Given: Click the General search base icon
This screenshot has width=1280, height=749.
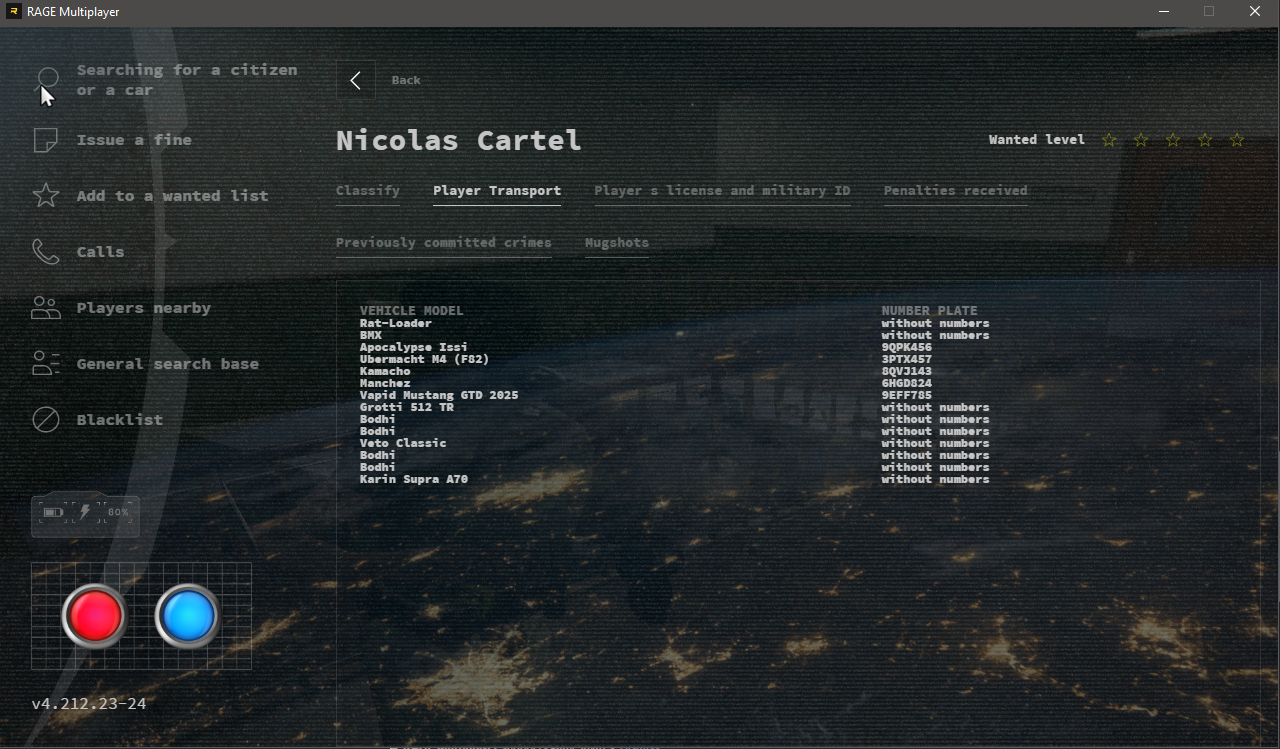Looking at the screenshot, I should (46, 364).
